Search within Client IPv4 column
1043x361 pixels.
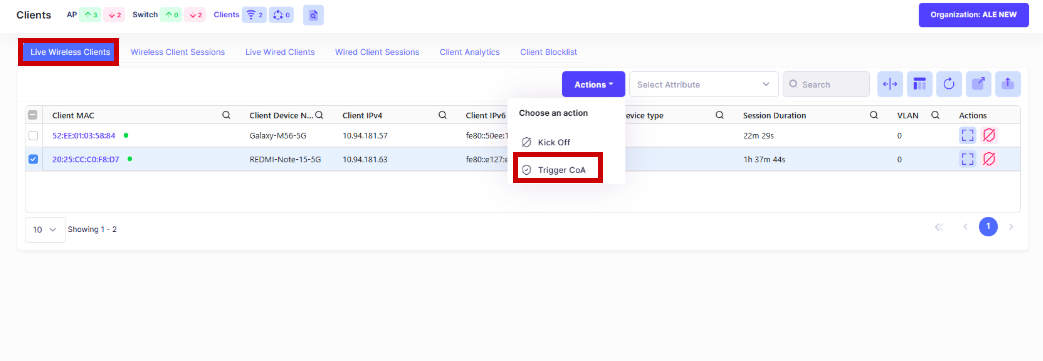coord(442,115)
